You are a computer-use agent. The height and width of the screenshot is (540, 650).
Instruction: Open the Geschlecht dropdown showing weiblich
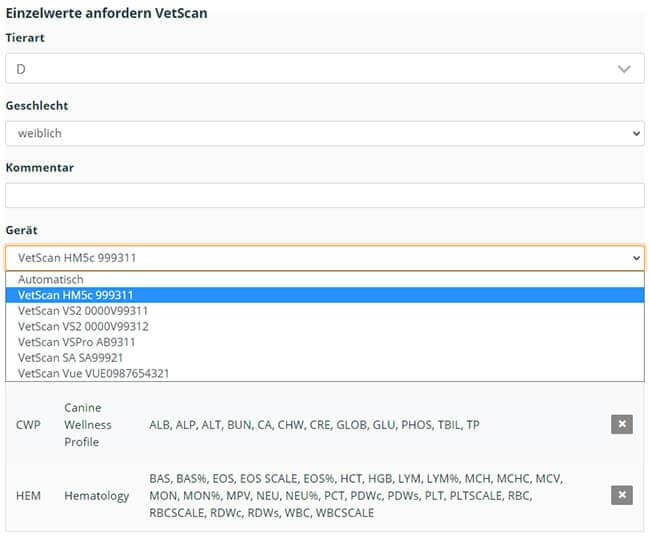[325, 133]
